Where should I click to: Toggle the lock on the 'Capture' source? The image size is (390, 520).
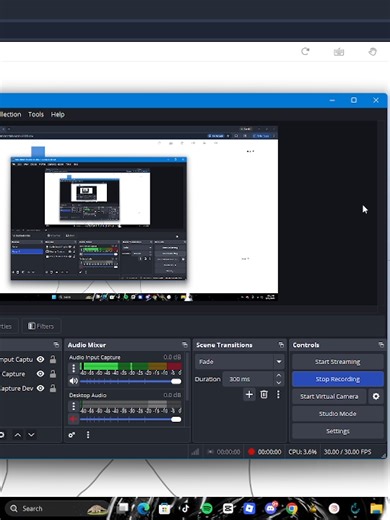click(x=53, y=374)
